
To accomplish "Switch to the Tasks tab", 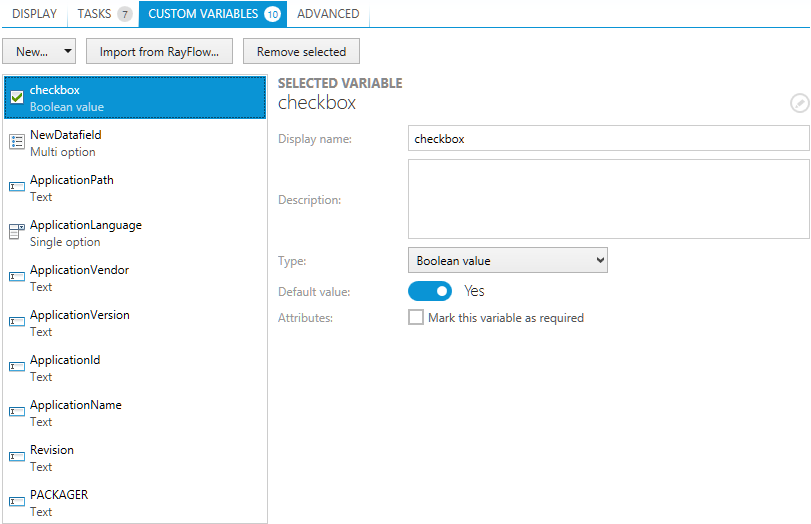I will pos(104,14).
